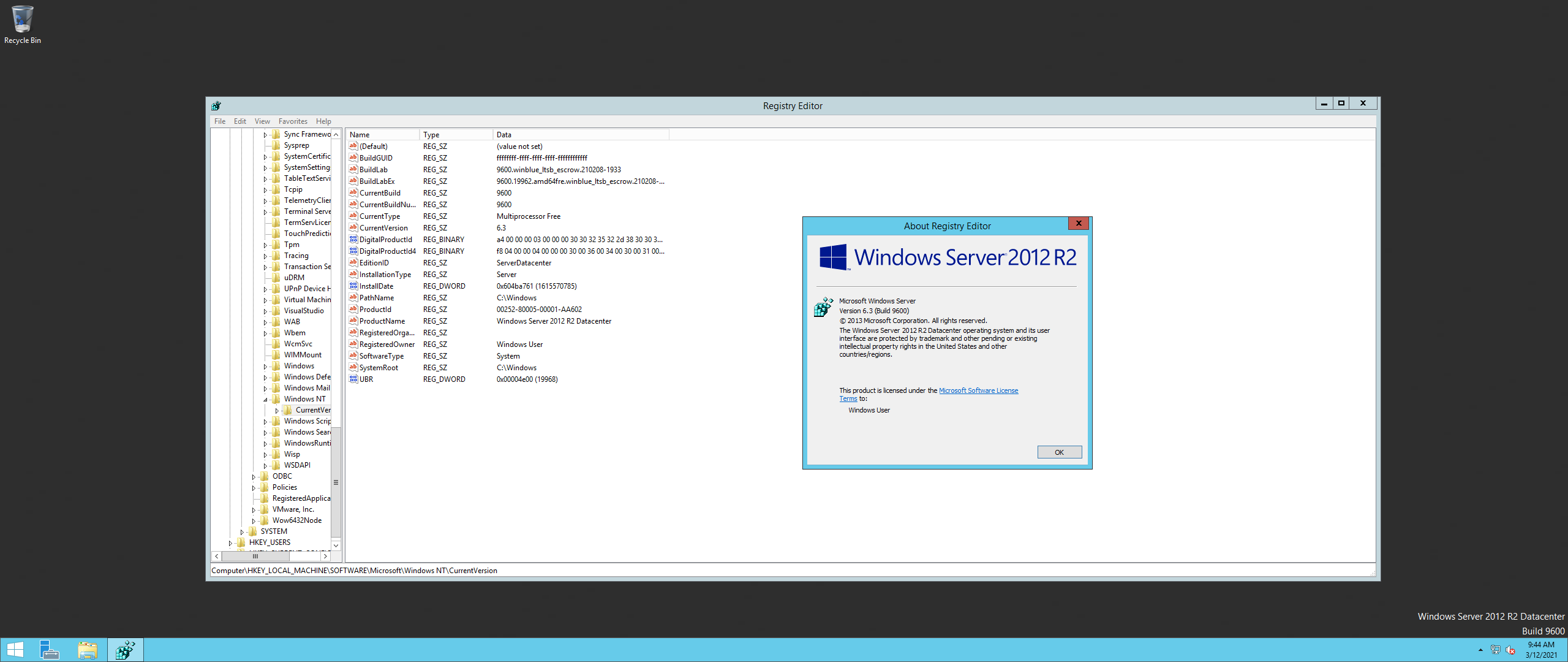Select the SystemRoot value row
This screenshot has height=662, width=1568.
pos(507,368)
